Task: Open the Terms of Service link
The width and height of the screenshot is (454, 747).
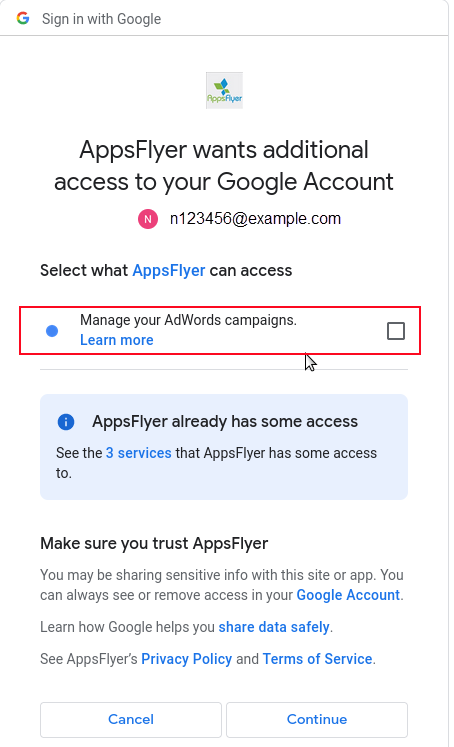Action: 317,659
